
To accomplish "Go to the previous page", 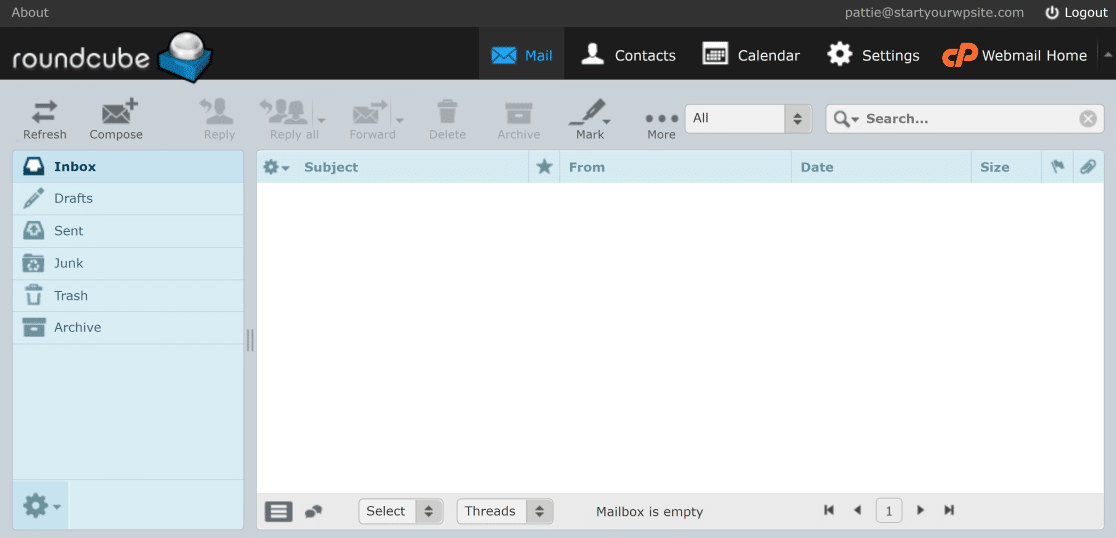I will pos(857,510).
